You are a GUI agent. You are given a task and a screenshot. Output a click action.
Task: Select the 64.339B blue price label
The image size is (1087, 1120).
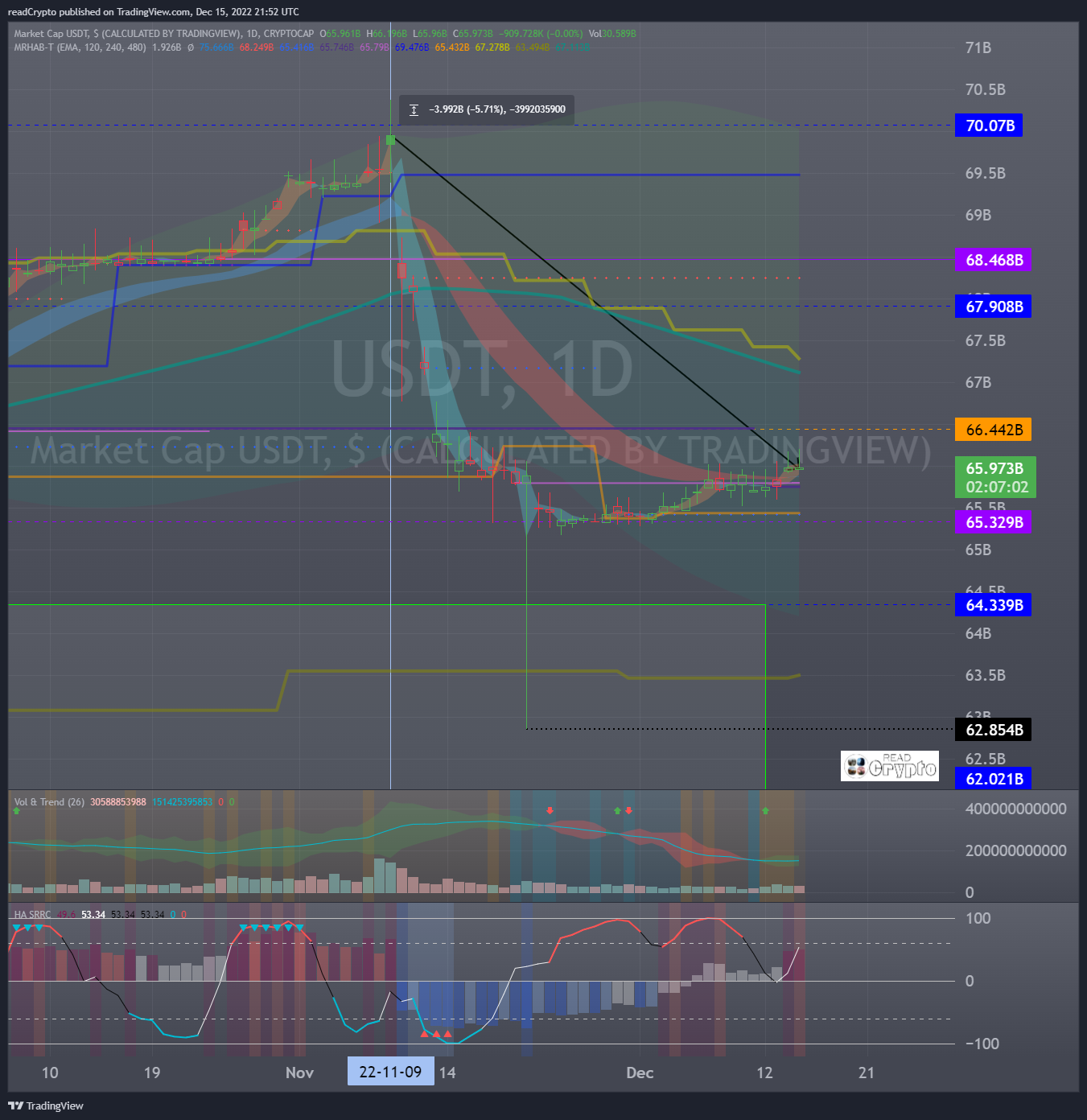993,605
